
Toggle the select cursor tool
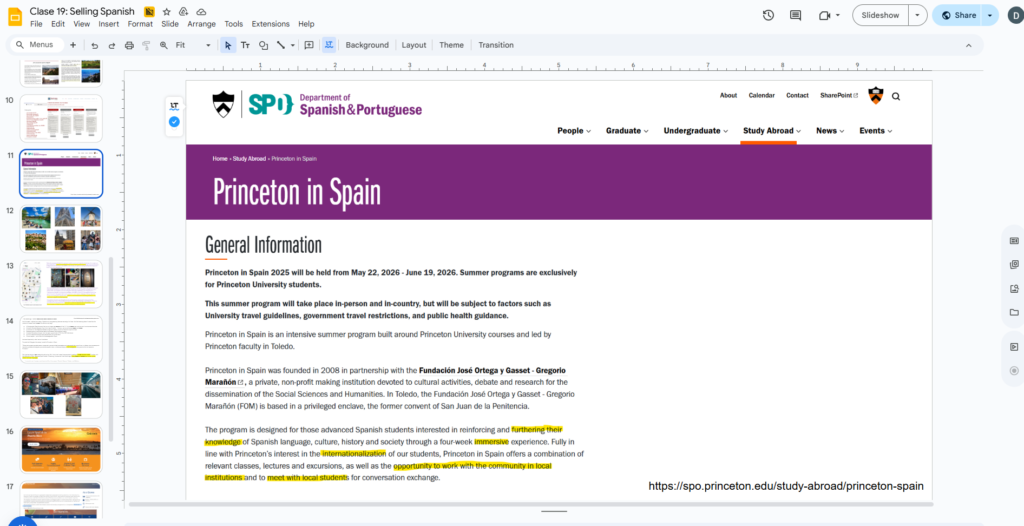(x=228, y=45)
